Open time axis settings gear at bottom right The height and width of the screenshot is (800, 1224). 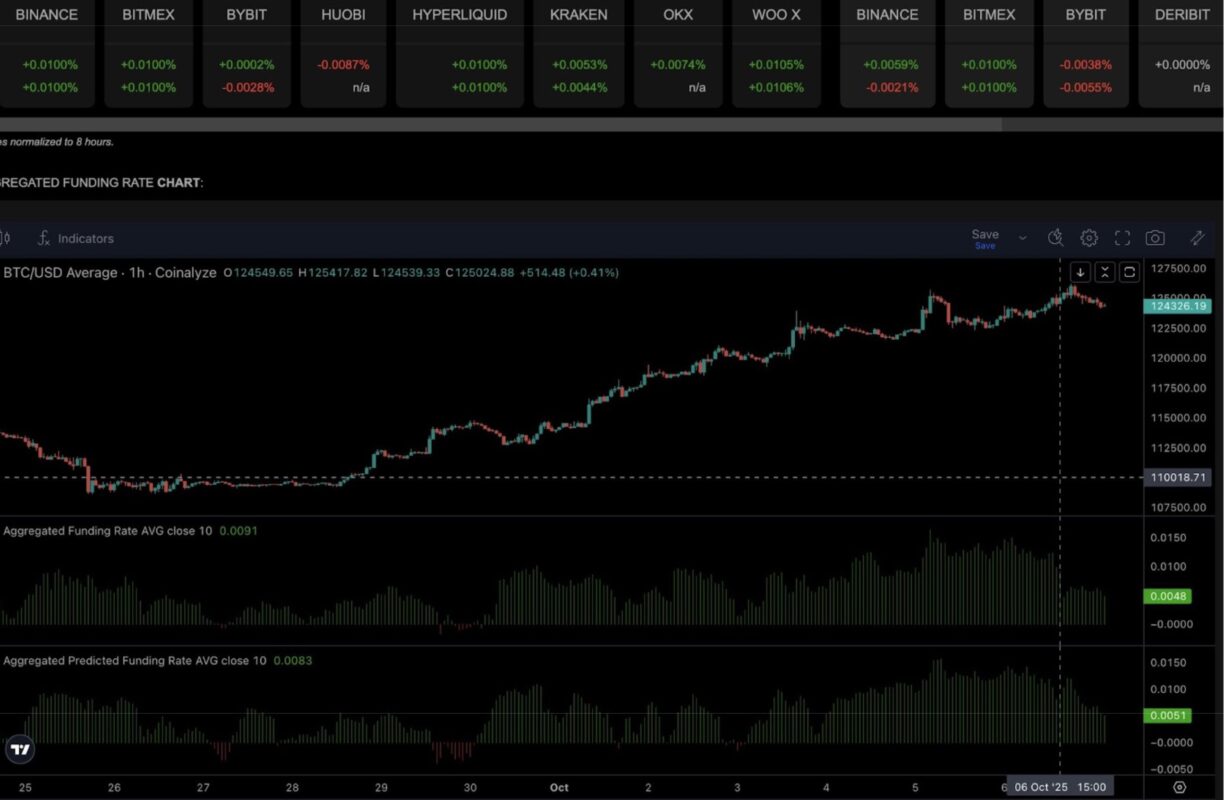coord(1179,787)
